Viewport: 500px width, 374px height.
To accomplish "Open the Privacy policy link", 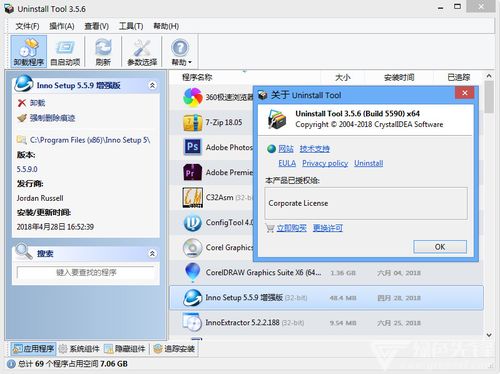I will tap(325, 163).
